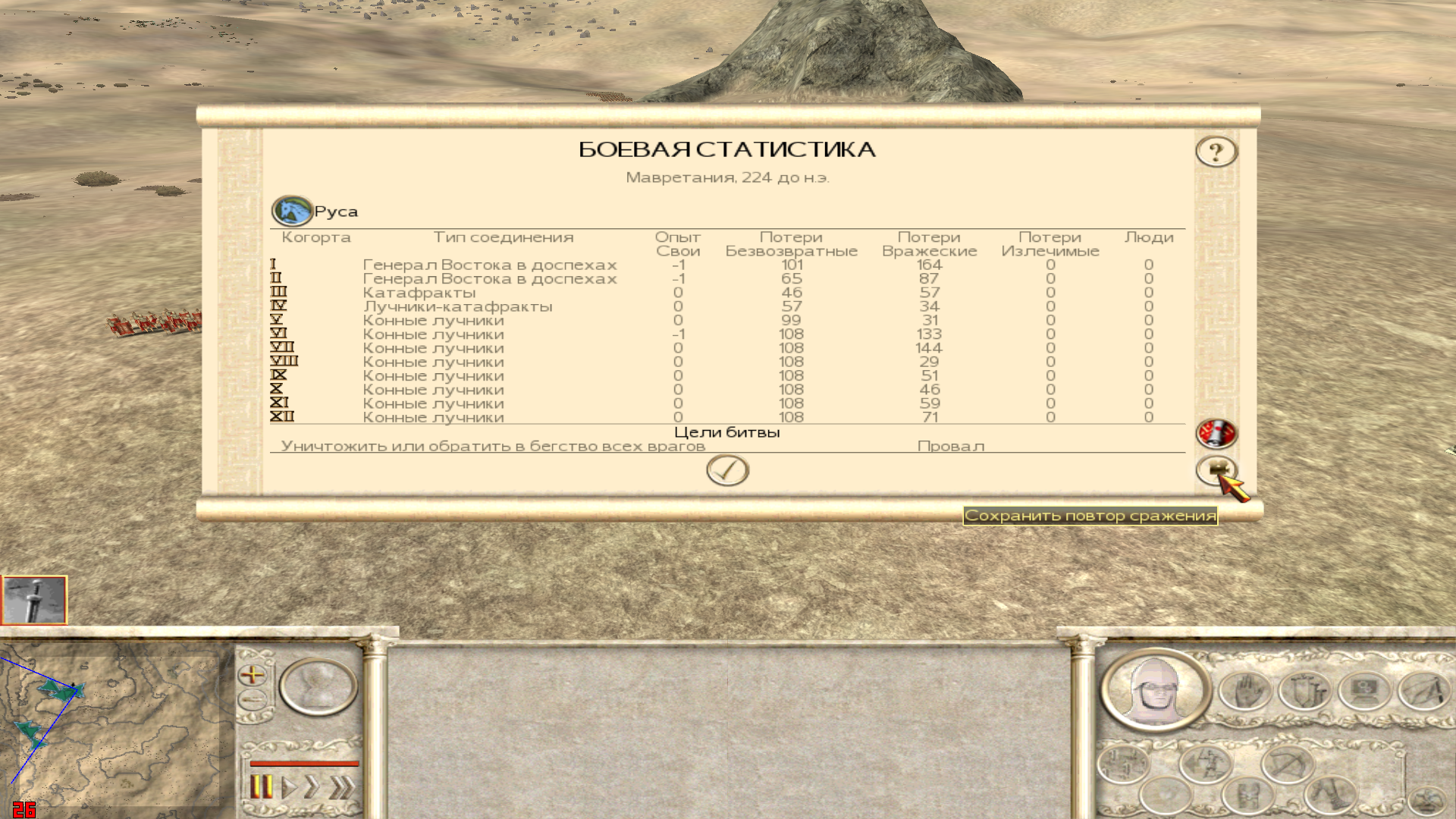Zoom out the minimap with minus
Screen dimensions: 1456x819
click(x=253, y=700)
